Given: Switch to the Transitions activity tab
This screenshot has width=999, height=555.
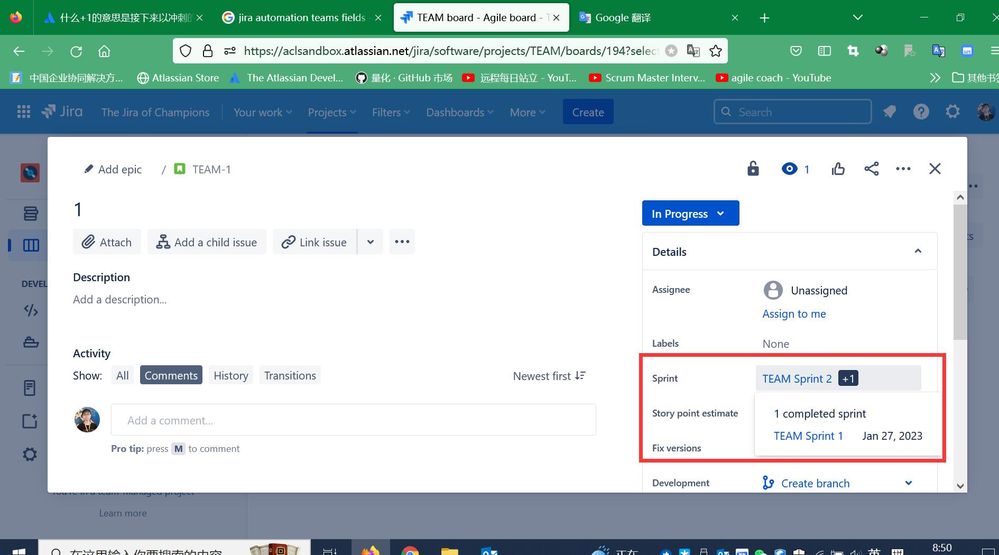Looking at the screenshot, I should (290, 375).
